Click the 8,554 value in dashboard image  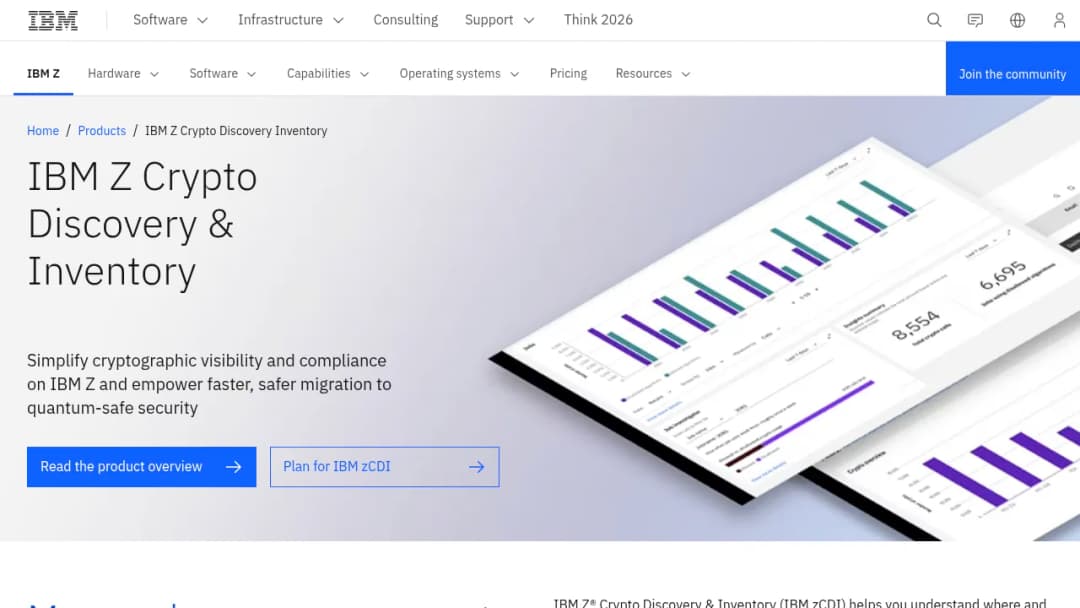(x=915, y=326)
